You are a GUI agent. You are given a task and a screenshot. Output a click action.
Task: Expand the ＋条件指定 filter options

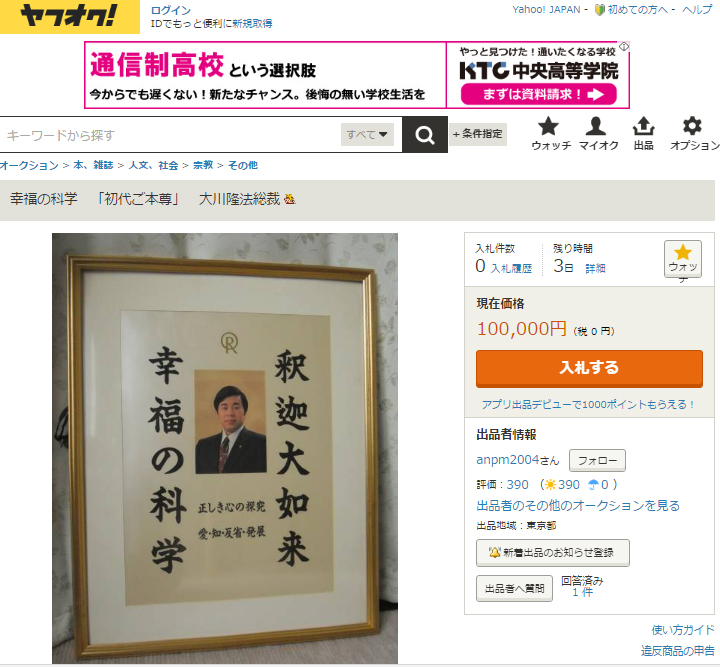[478, 134]
